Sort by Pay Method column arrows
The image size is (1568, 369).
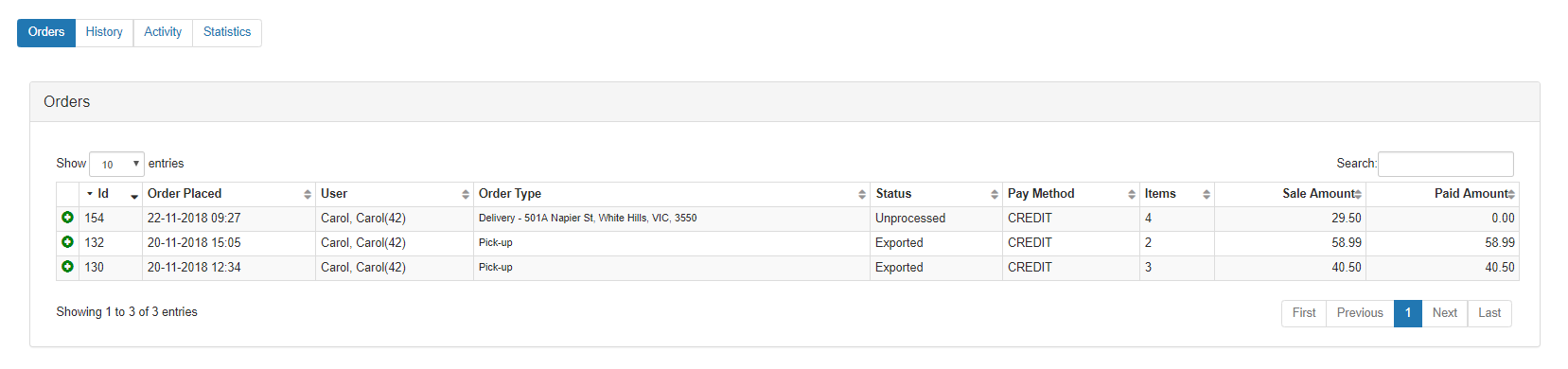coord(1132,194)
